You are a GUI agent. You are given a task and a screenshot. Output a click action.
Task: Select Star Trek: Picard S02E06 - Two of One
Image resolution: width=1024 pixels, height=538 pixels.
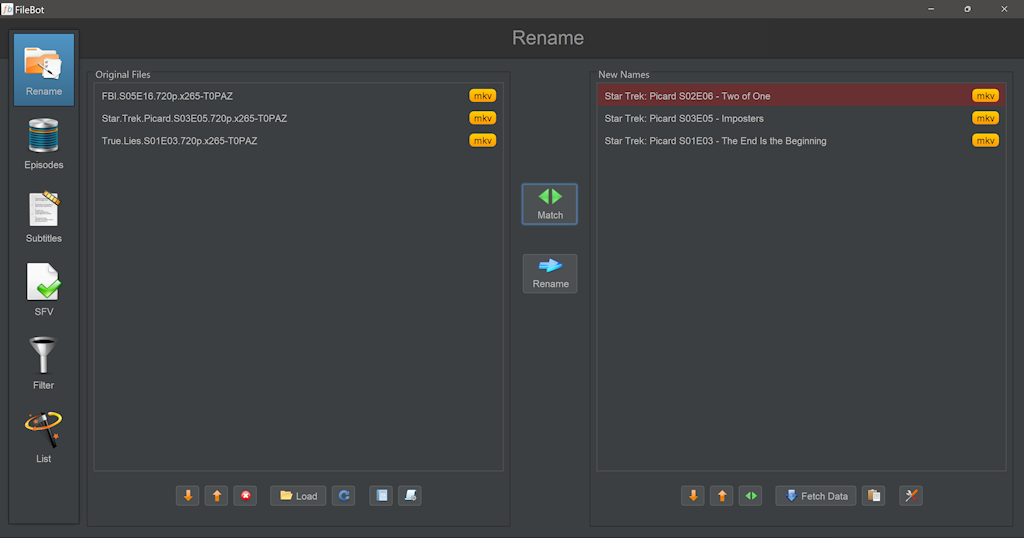coord(801,96)
